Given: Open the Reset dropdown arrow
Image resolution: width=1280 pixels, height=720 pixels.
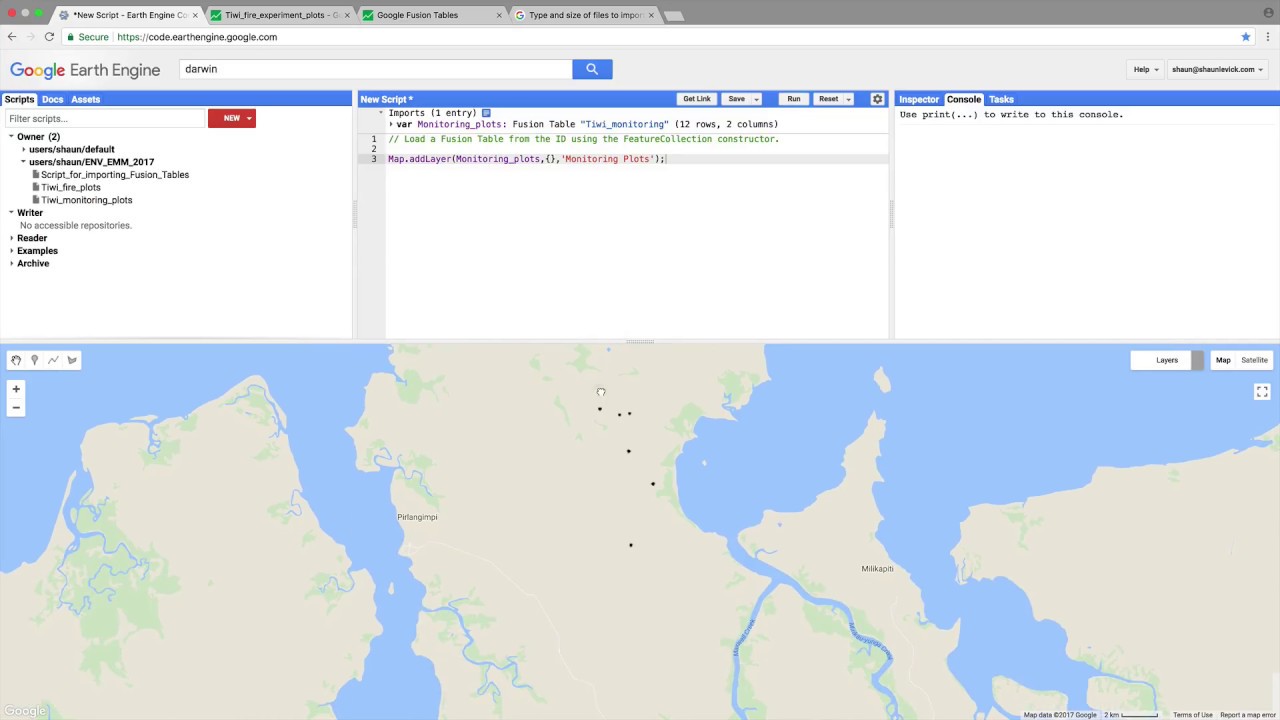Looking at the screenshot, I should (x=848, y=99).
